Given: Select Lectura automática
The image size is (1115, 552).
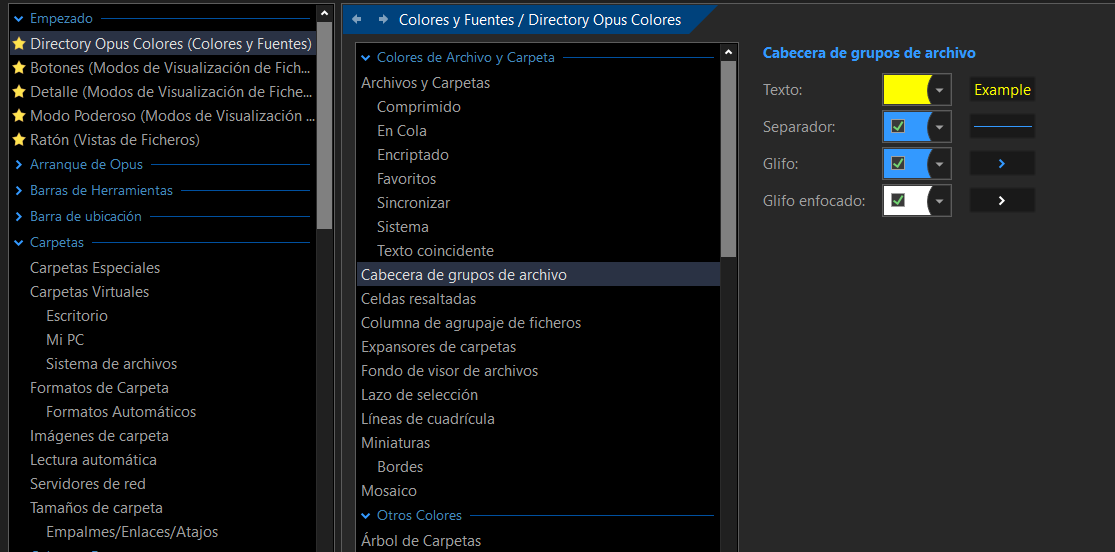Looking at the screenshot, I should pos(93,460).
